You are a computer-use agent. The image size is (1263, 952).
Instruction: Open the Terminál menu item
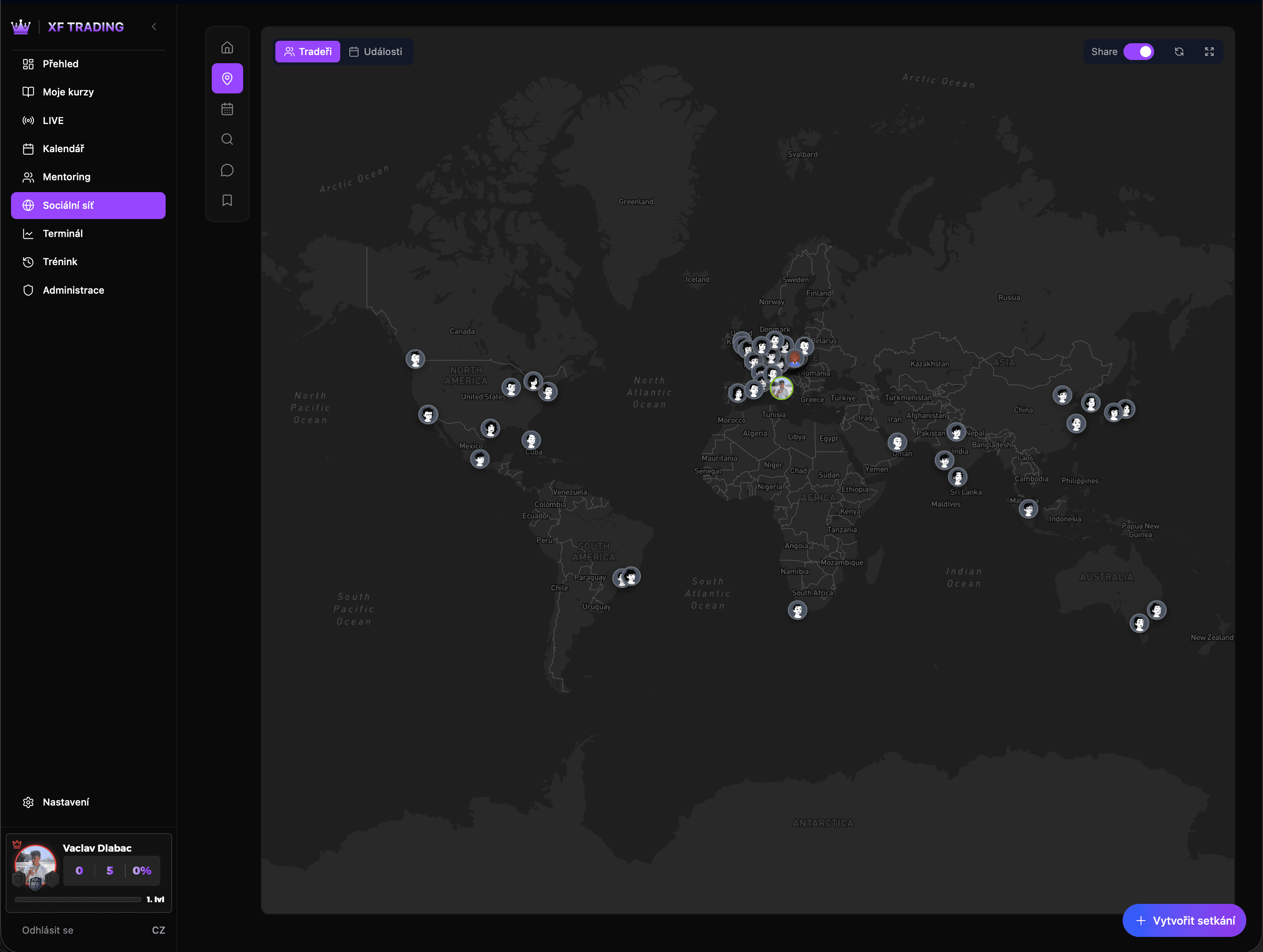[x=62, y=233]
